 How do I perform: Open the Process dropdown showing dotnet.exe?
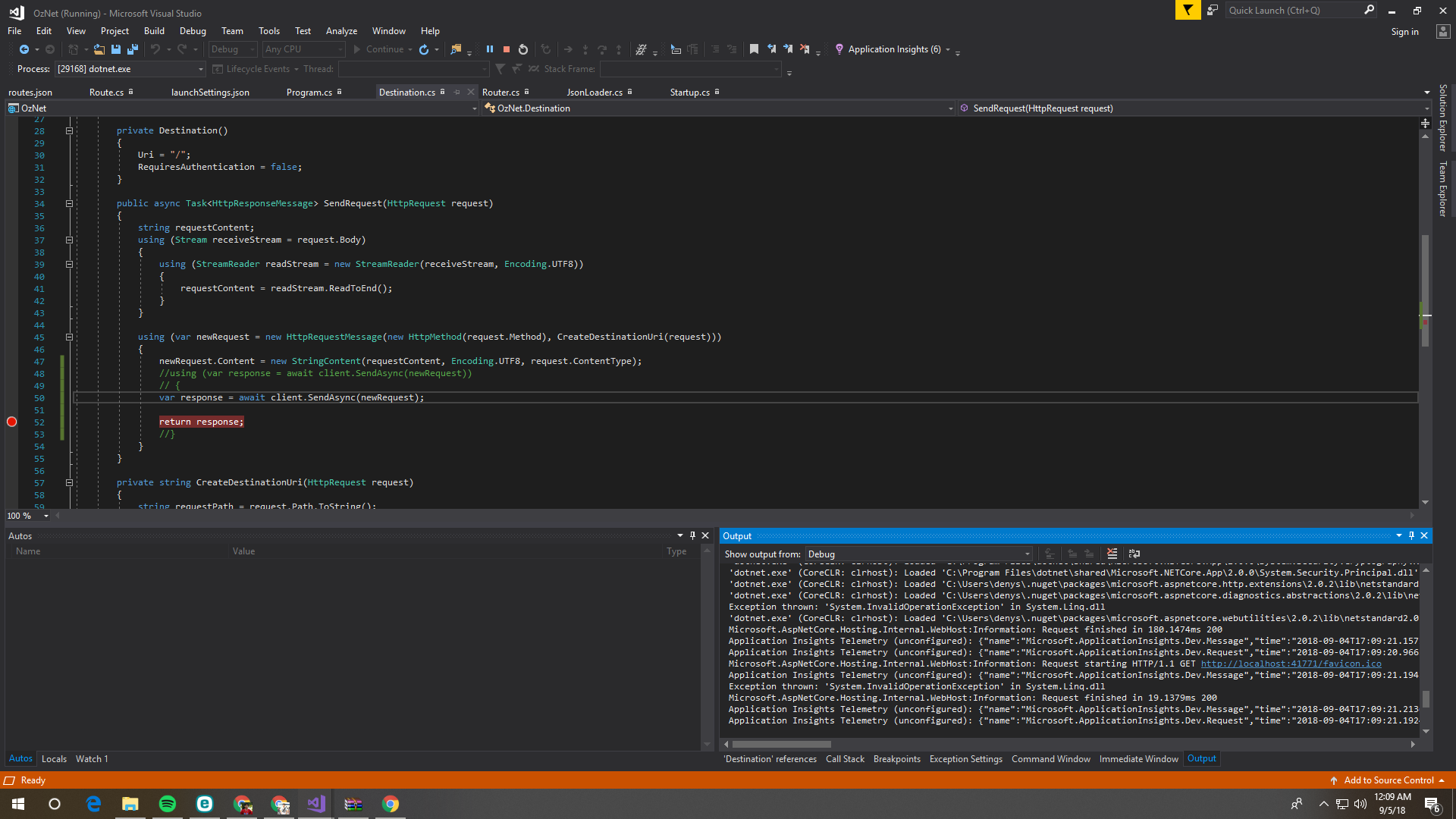pyautogui.click(x=199, y=68)
